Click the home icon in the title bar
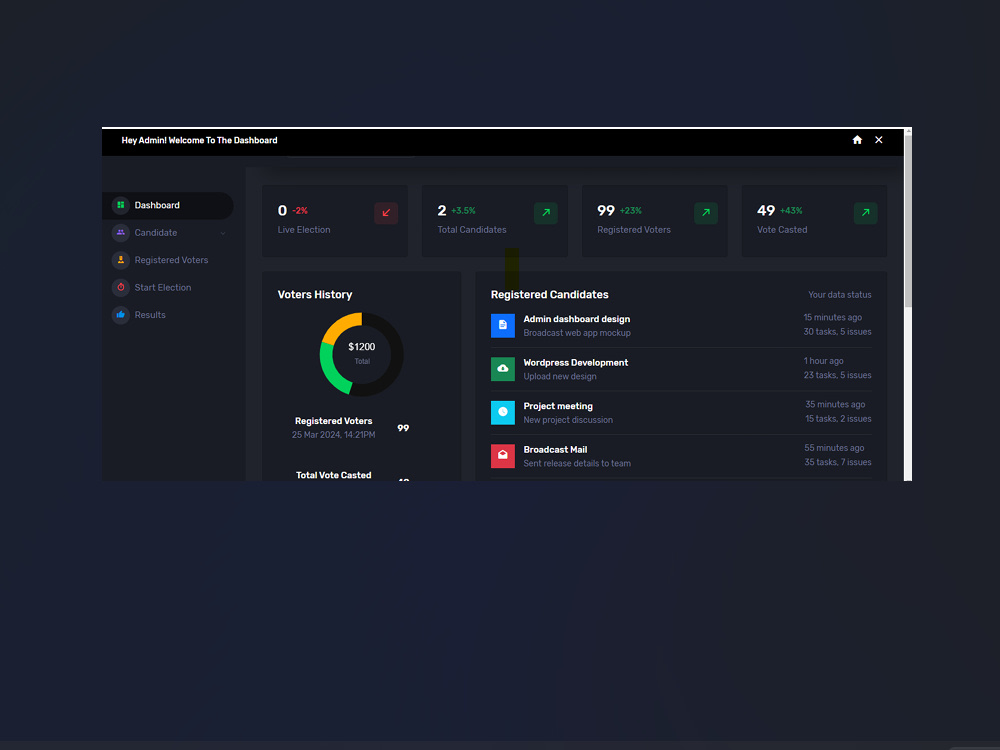The height and width of the screenshot is (750, 1000). coord(857,140)
